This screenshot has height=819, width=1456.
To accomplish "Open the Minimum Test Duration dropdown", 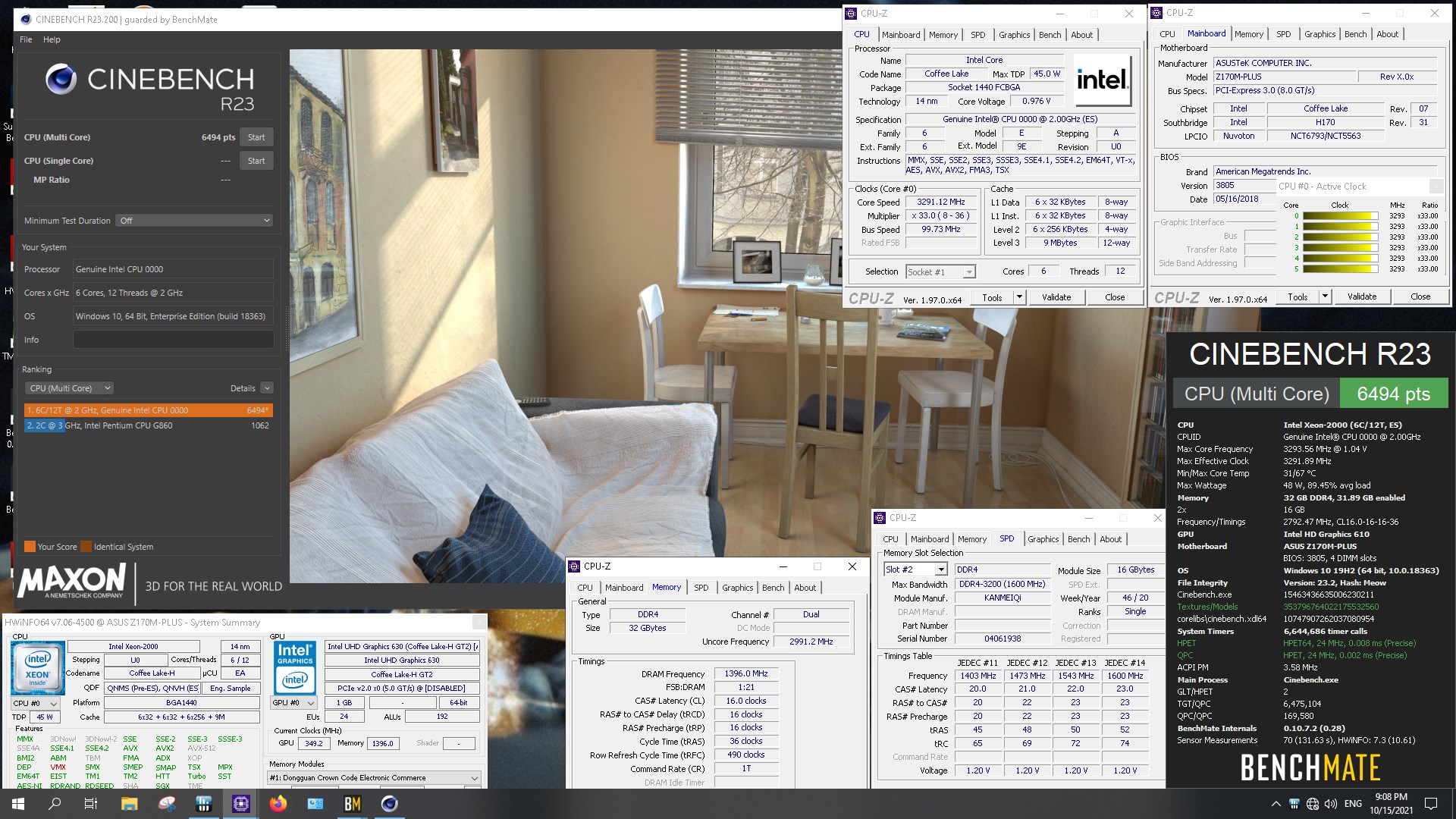I will point(195,221).
